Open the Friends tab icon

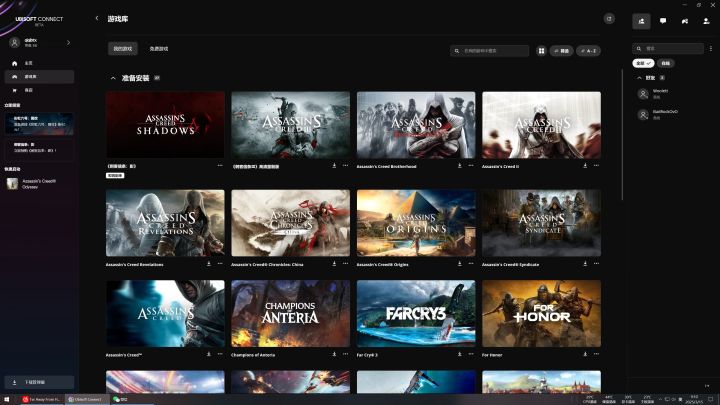coord(641,21)
